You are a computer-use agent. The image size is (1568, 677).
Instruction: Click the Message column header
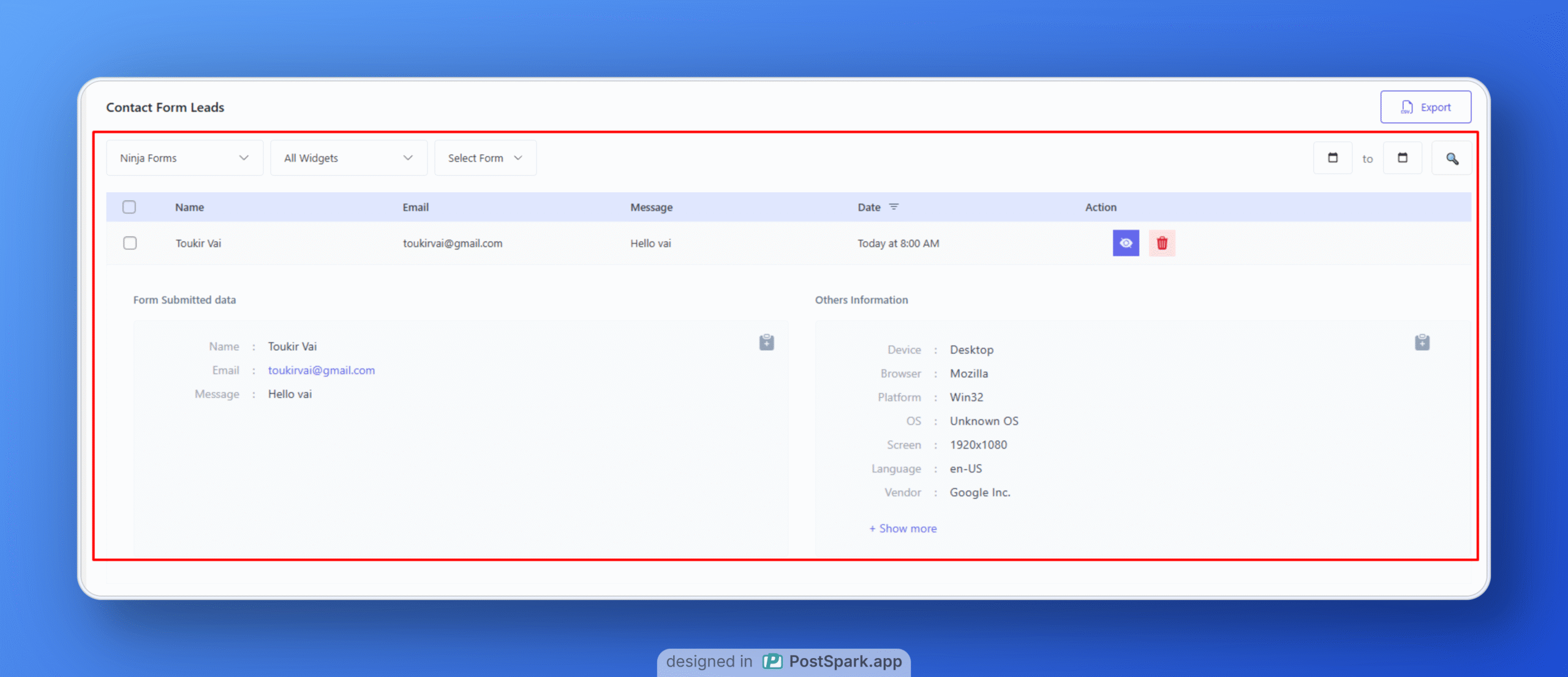click(652, 208)
